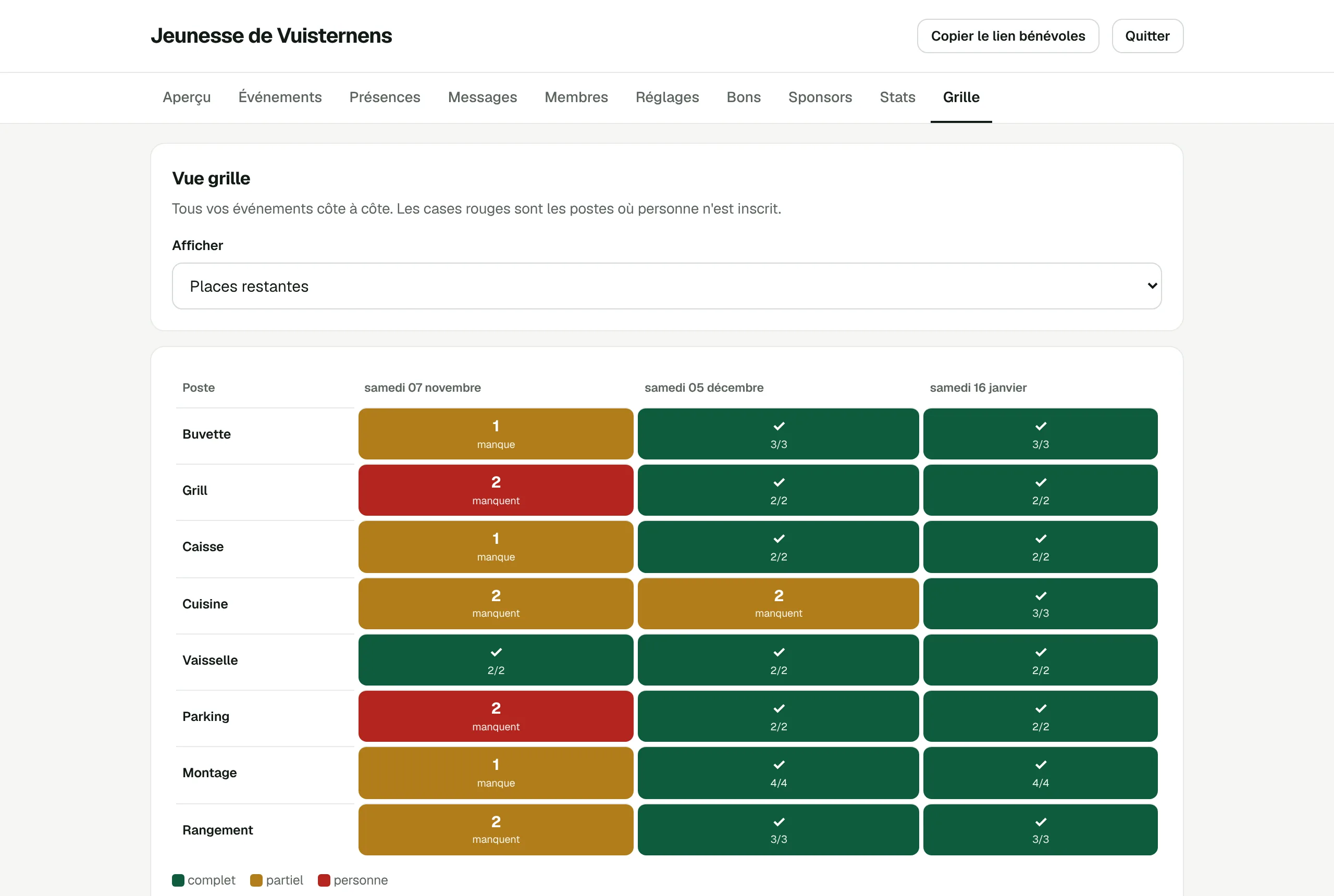
Task: Open the Aperçu tab
Action: (x=187, y=97)
